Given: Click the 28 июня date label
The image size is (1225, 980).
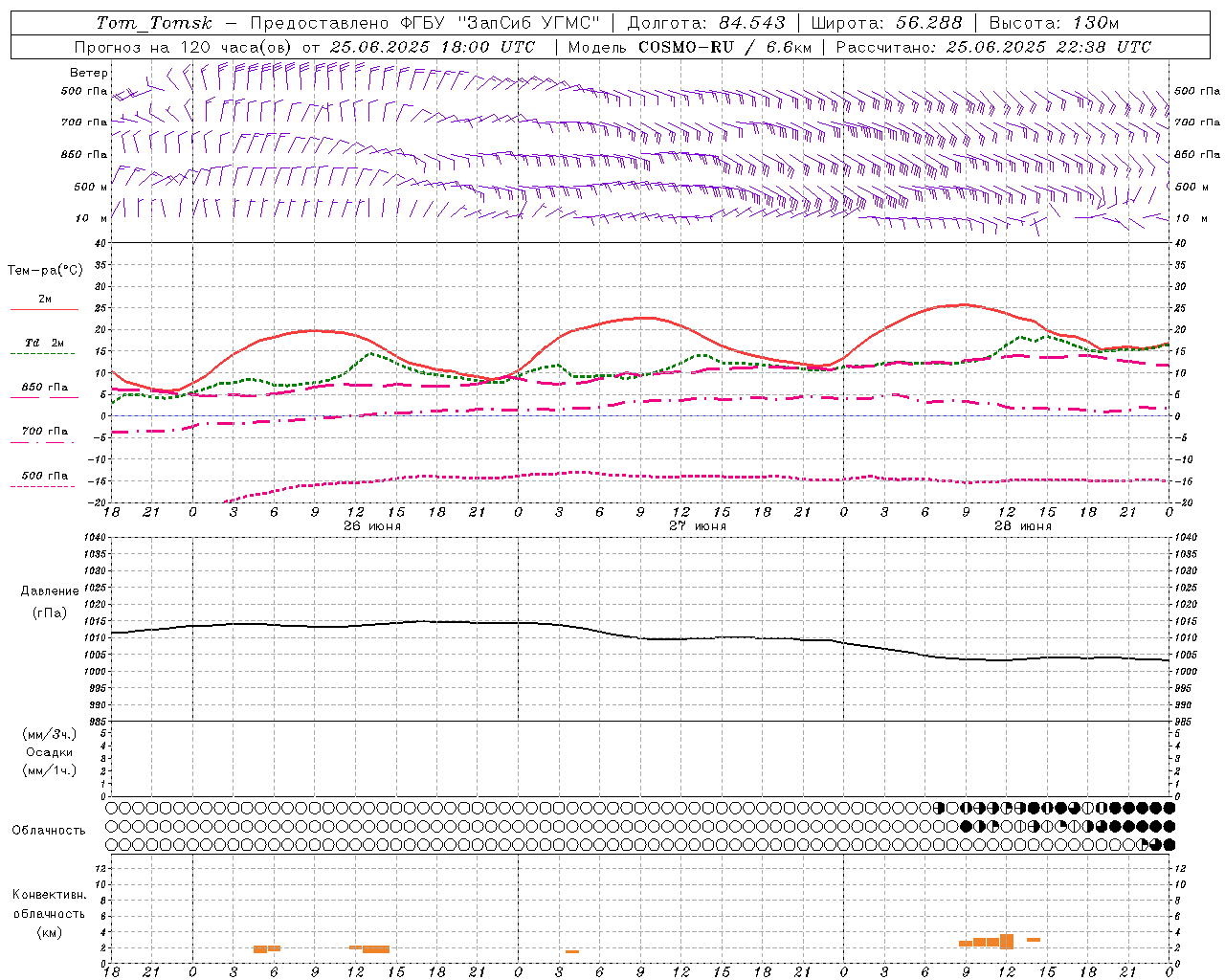Looking at the screenshot, I should click(x=1023, y=526).
